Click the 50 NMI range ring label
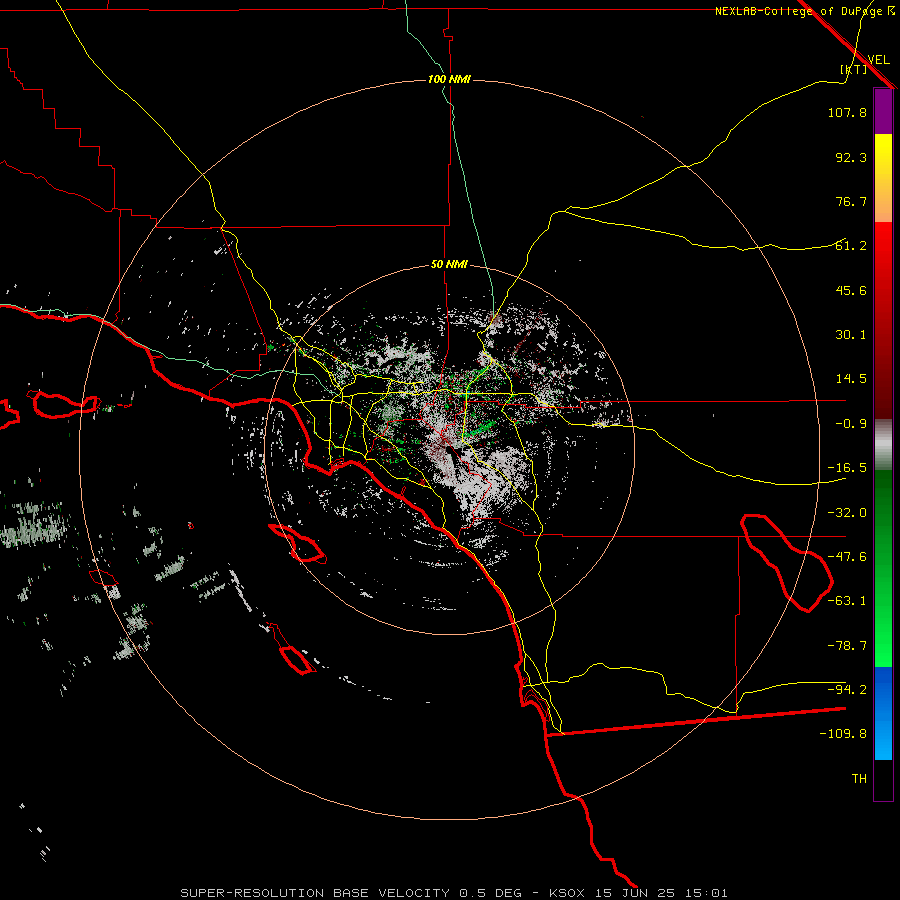Screen dimensions: 900x900 point(449,265)
